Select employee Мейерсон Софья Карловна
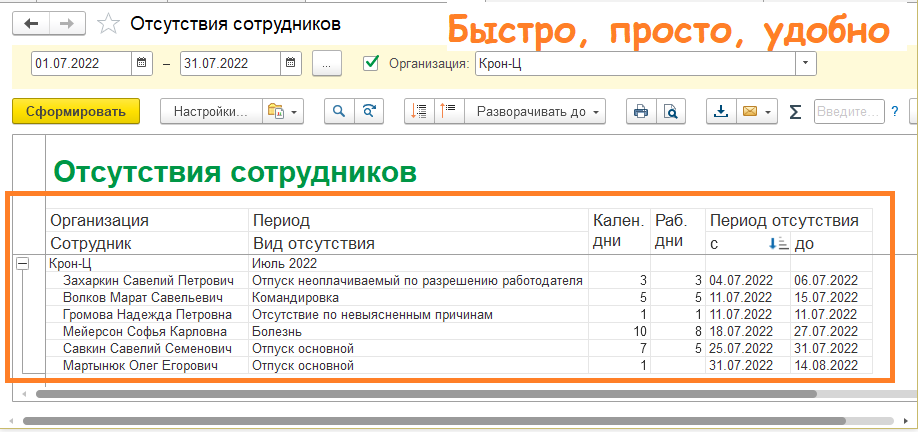This screenshot has width=918, height=432. tap(145, 332)
